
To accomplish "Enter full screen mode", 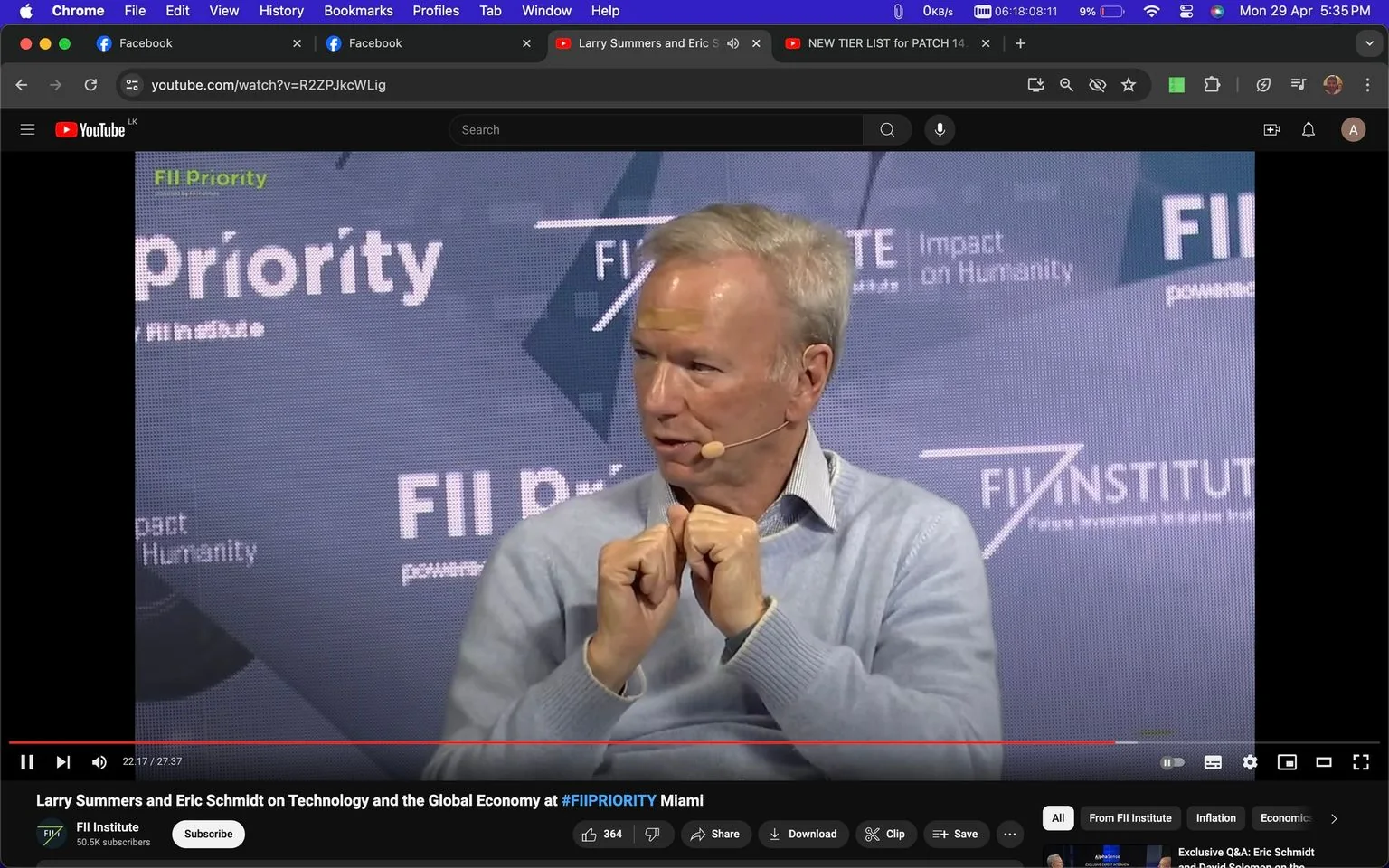I will [x=1361, y=762].
